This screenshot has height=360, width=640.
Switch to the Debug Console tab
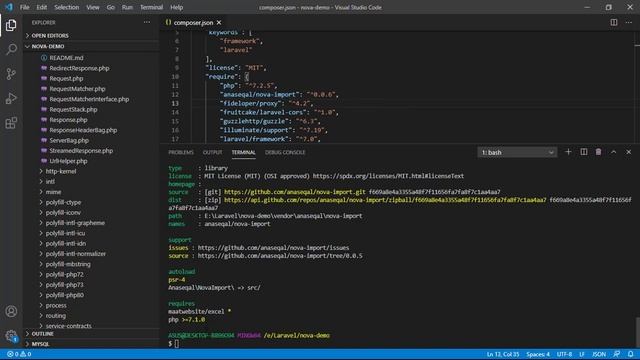click(285, 152)
